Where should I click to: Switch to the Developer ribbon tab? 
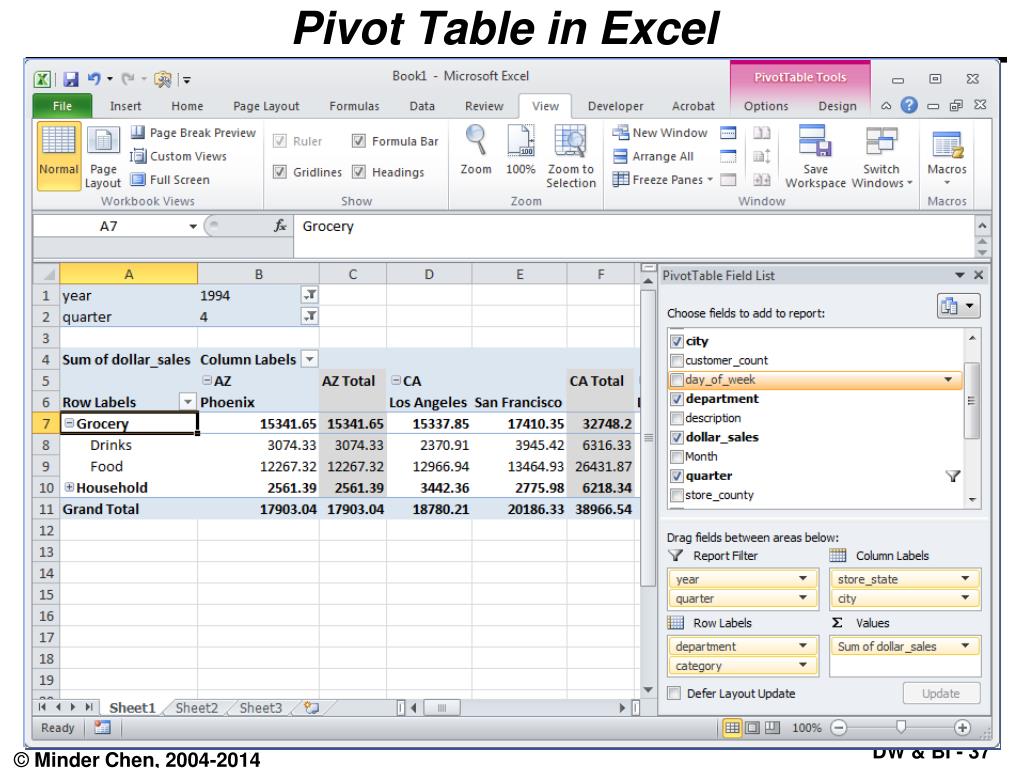[x=615, y=106]
